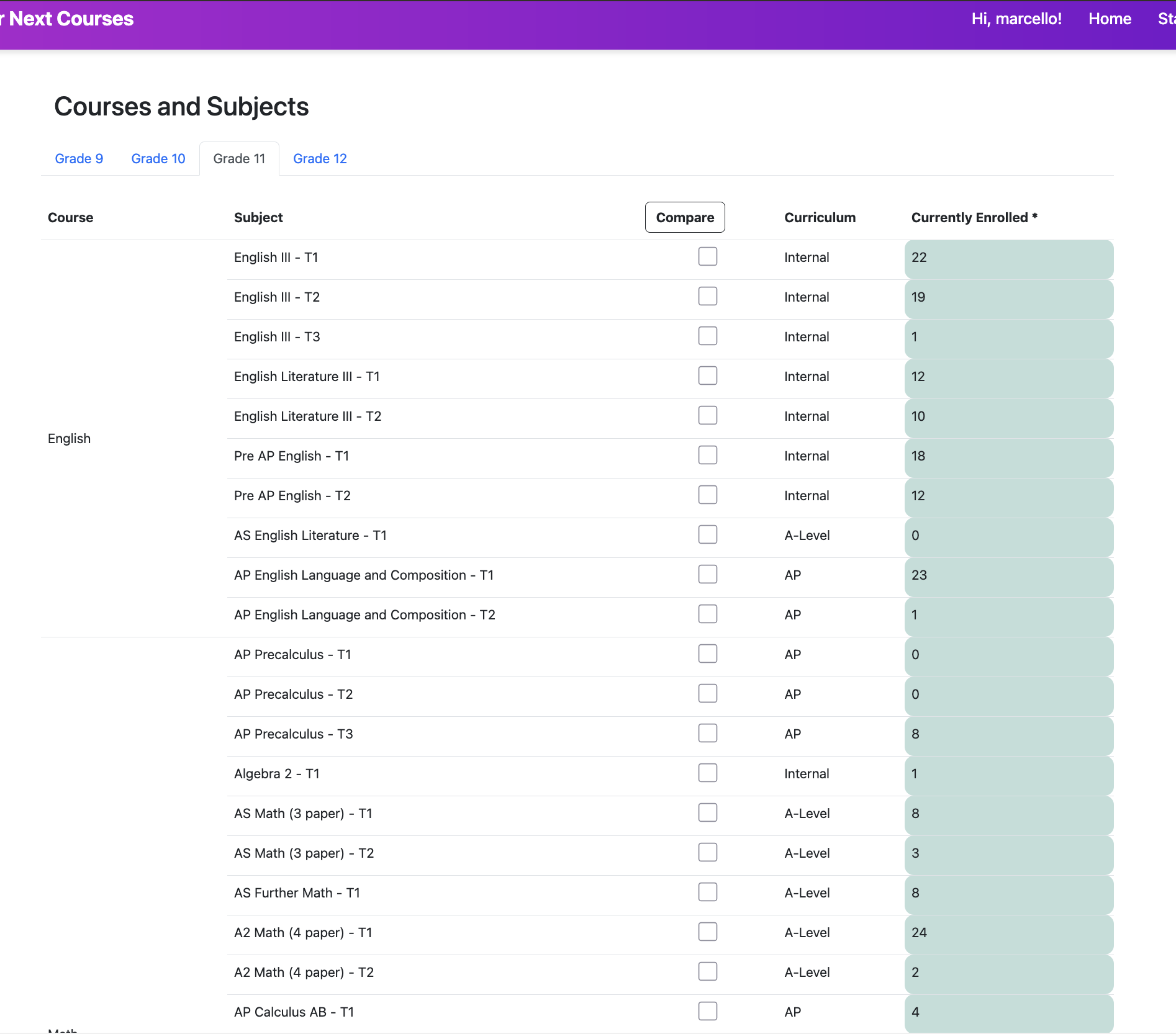Open the Hi, marcello! user link

[x=1016, y=19]
